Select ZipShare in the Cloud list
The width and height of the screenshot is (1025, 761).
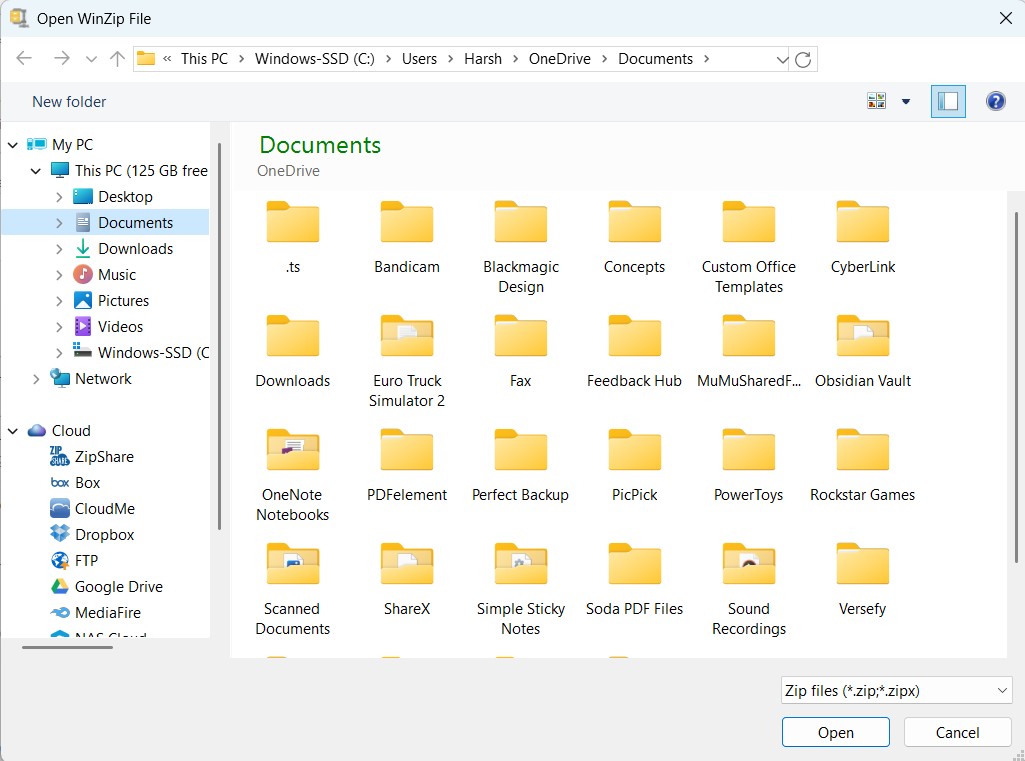click(x=103, y=457)
